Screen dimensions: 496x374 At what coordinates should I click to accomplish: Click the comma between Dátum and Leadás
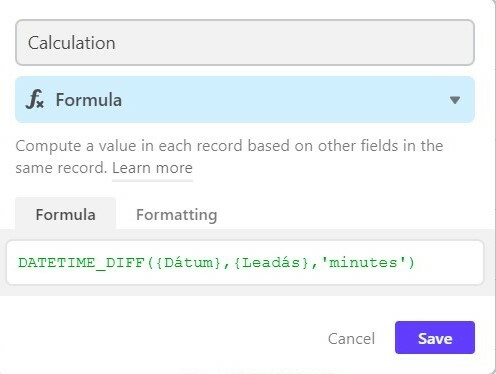227,264
